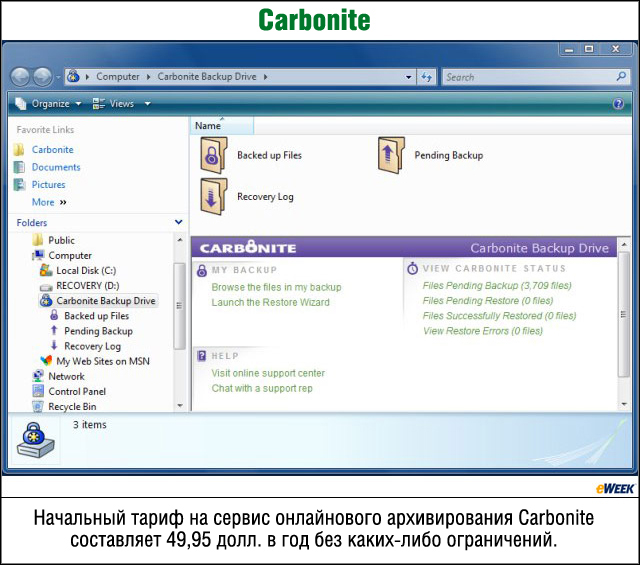
Task: Click the Carbonite Backup Drive tree icon
Action: coord(46,300)
